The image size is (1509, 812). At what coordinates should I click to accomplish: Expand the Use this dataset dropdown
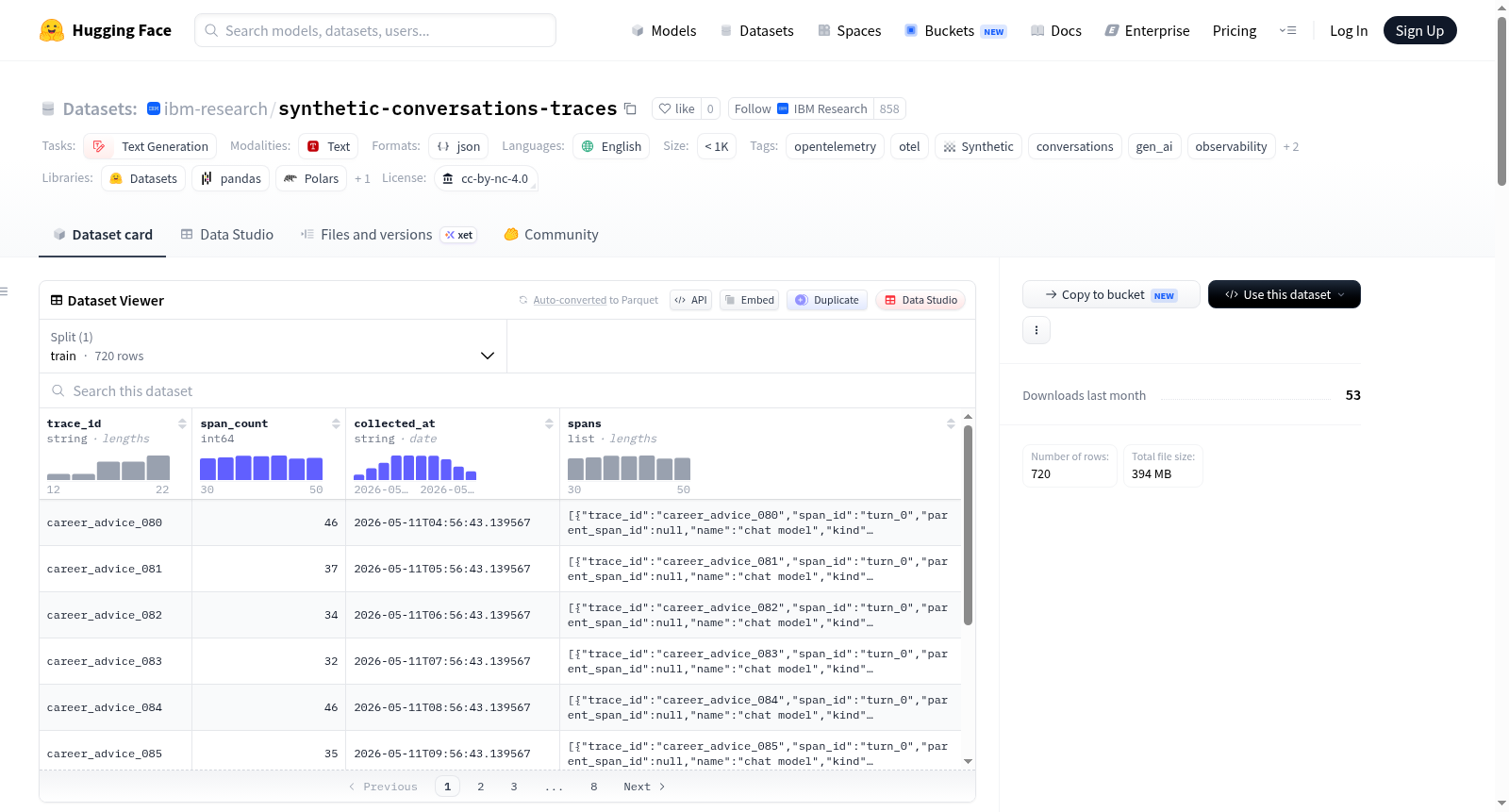point(1284,294)
